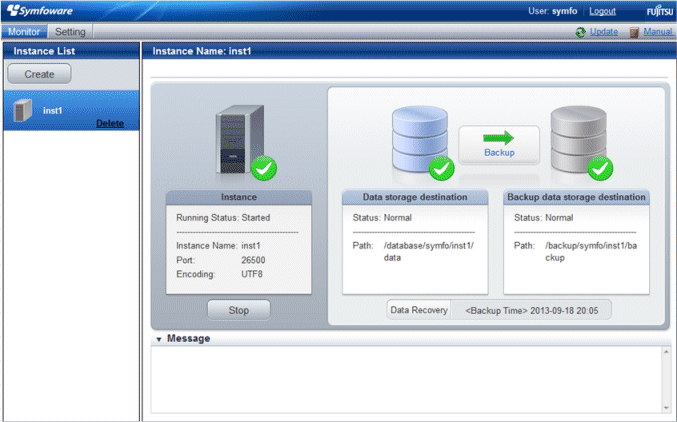Click the Message area scrollbar down arrow

click(666, 408)
